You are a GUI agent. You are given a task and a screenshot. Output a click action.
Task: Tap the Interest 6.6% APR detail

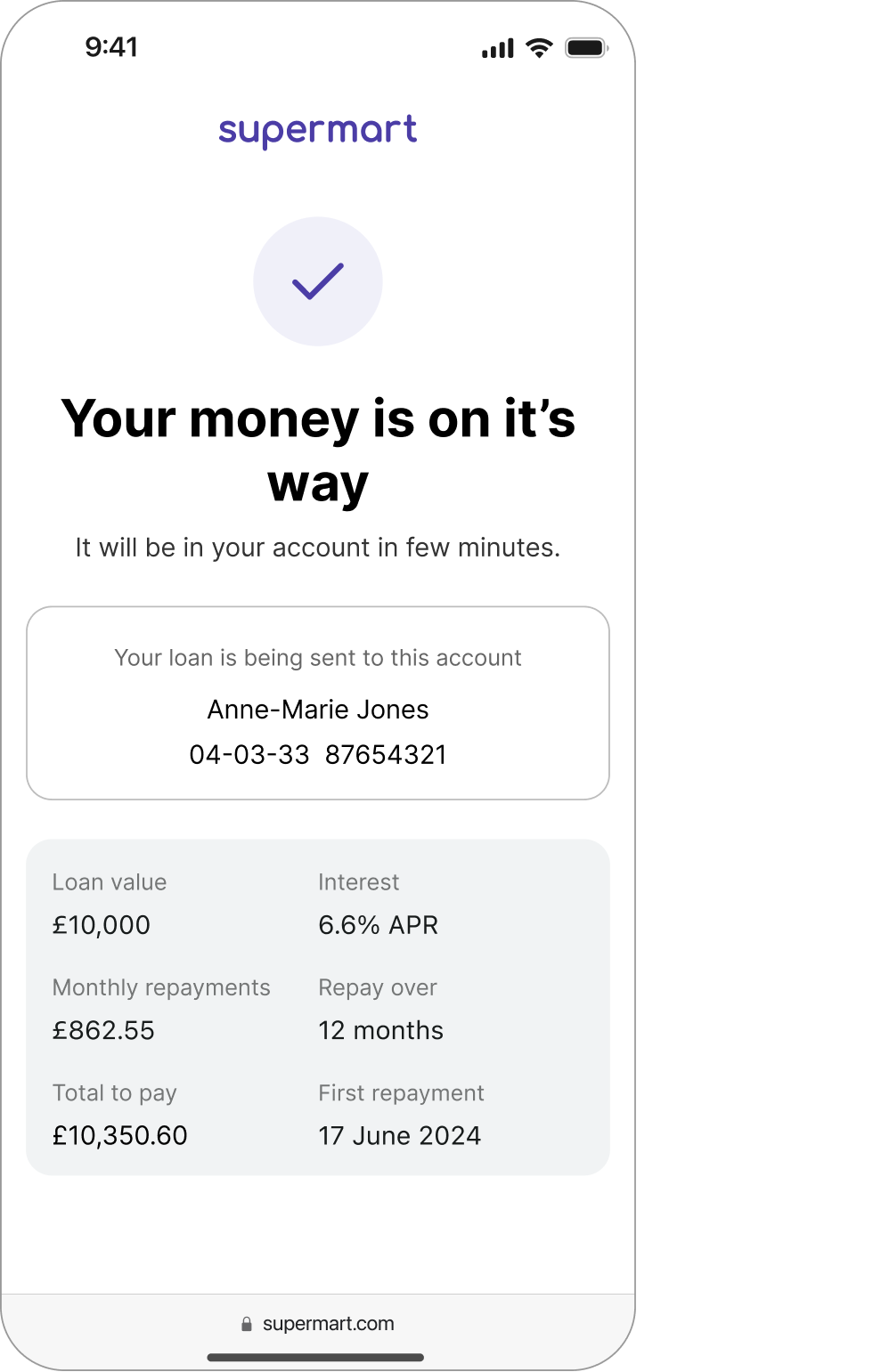[378, 925]
